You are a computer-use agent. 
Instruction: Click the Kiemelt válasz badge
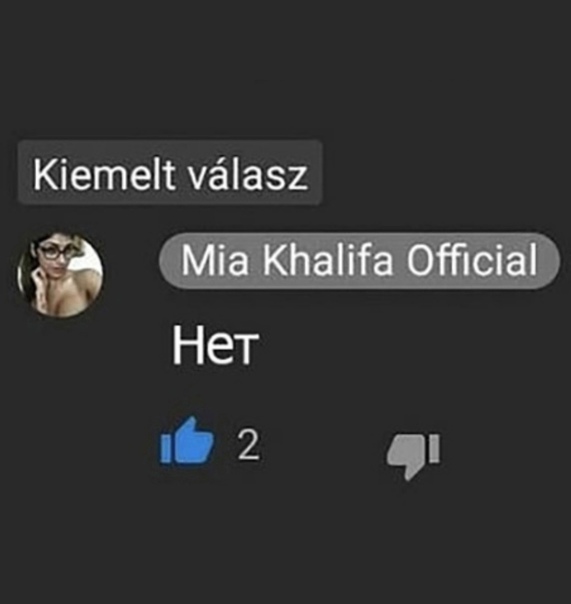[170, 172]
